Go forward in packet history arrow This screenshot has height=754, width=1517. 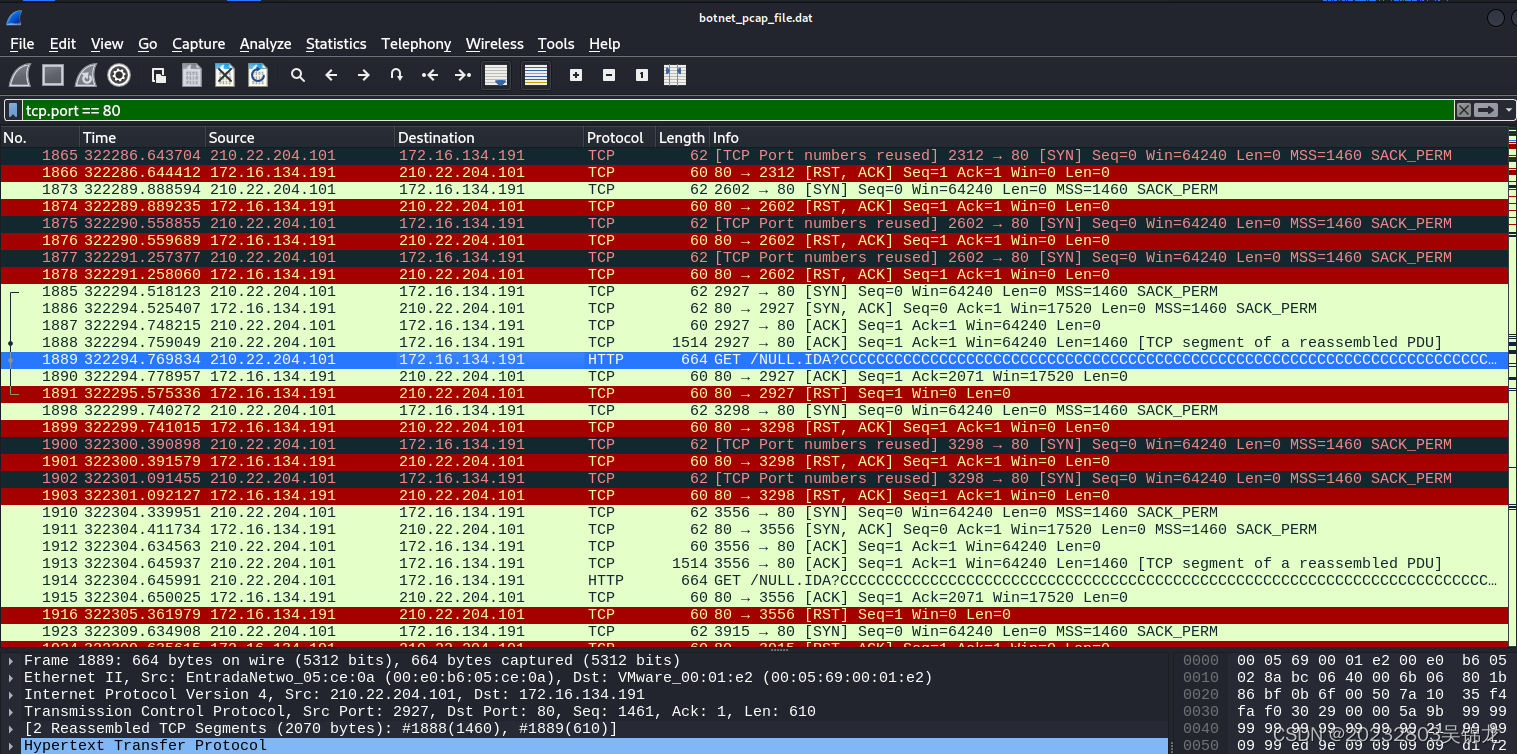364,75
